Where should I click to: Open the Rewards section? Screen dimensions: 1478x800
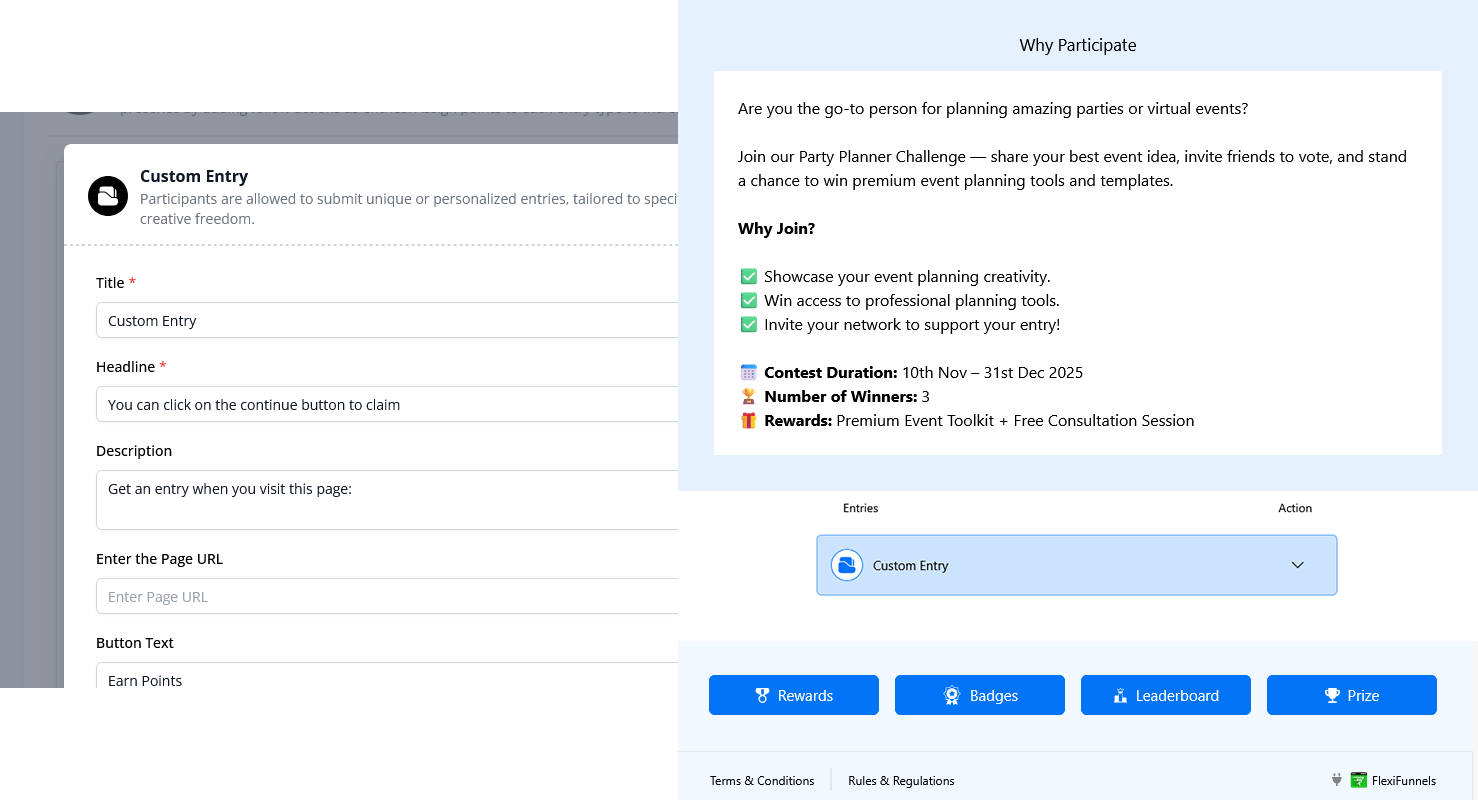[794, 695]
